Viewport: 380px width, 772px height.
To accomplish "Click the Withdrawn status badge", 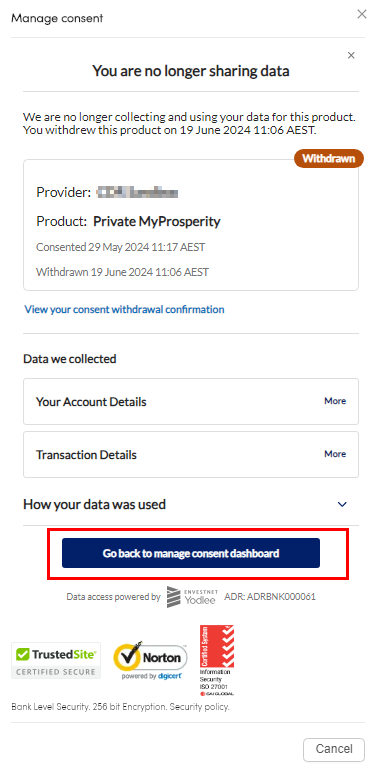I will tap(328, 159).
